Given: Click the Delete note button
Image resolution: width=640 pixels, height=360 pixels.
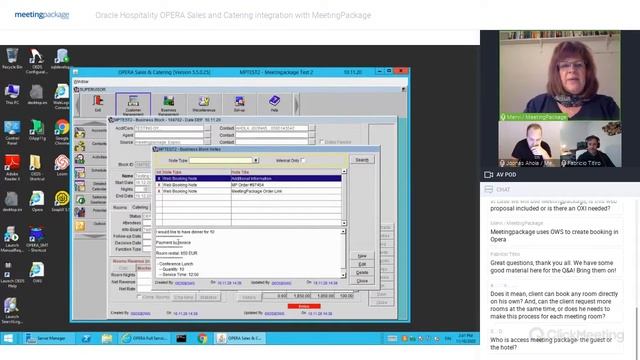Looking at the screenshot, I should click(362, 273).
